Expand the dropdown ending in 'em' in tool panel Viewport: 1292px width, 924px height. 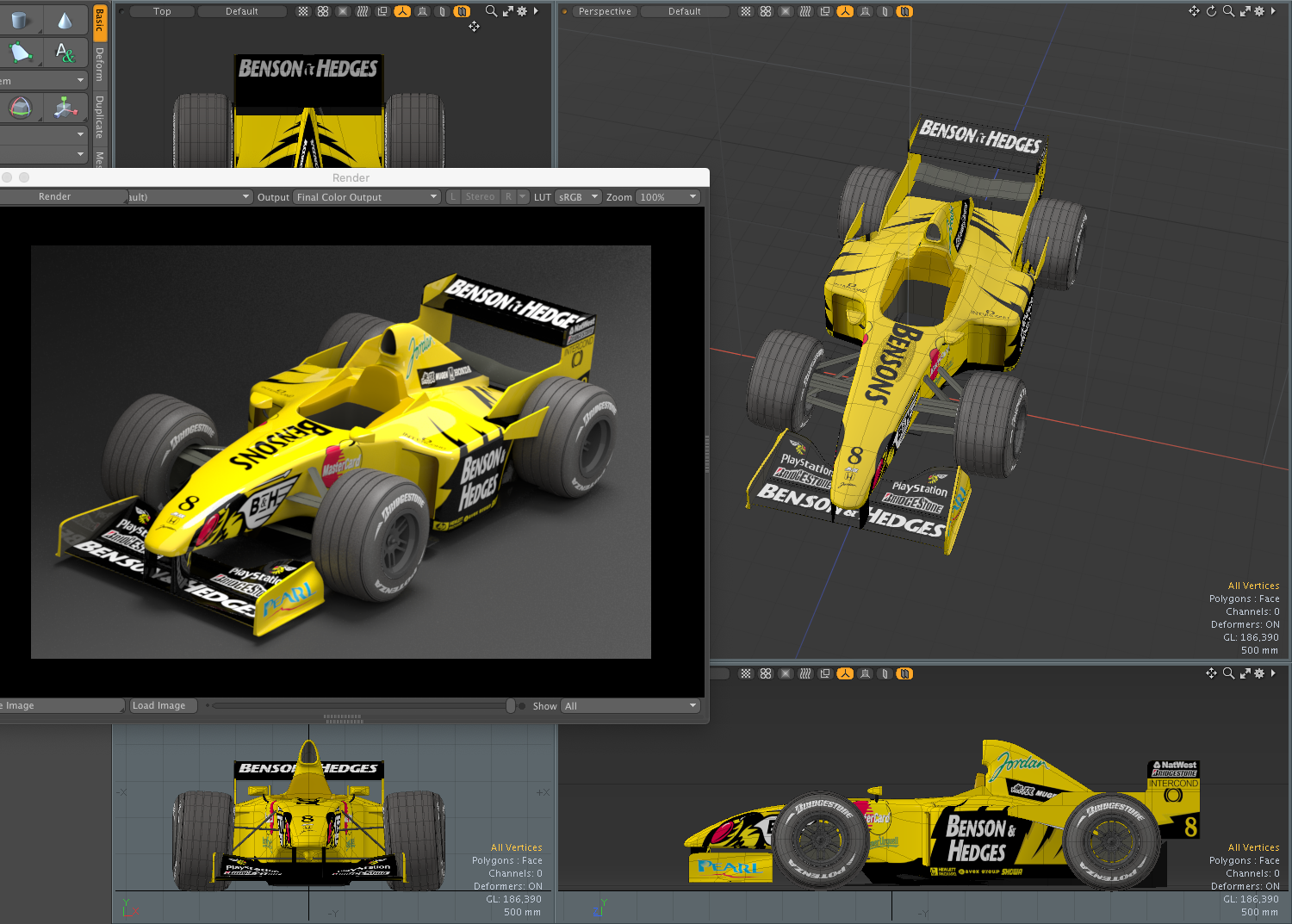tap(44, 81)
